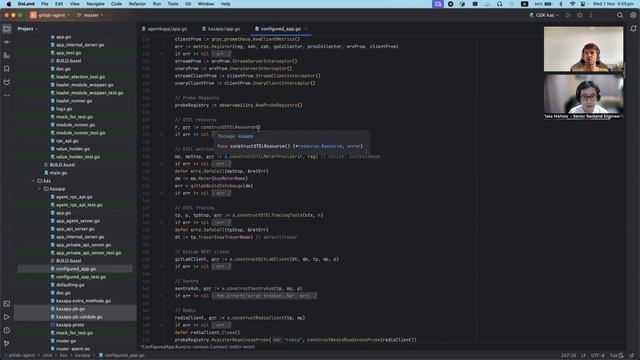Click cursor position indicator in status bar
The height and width of the screenshot is (360, 640).
(x=568, y=355)
